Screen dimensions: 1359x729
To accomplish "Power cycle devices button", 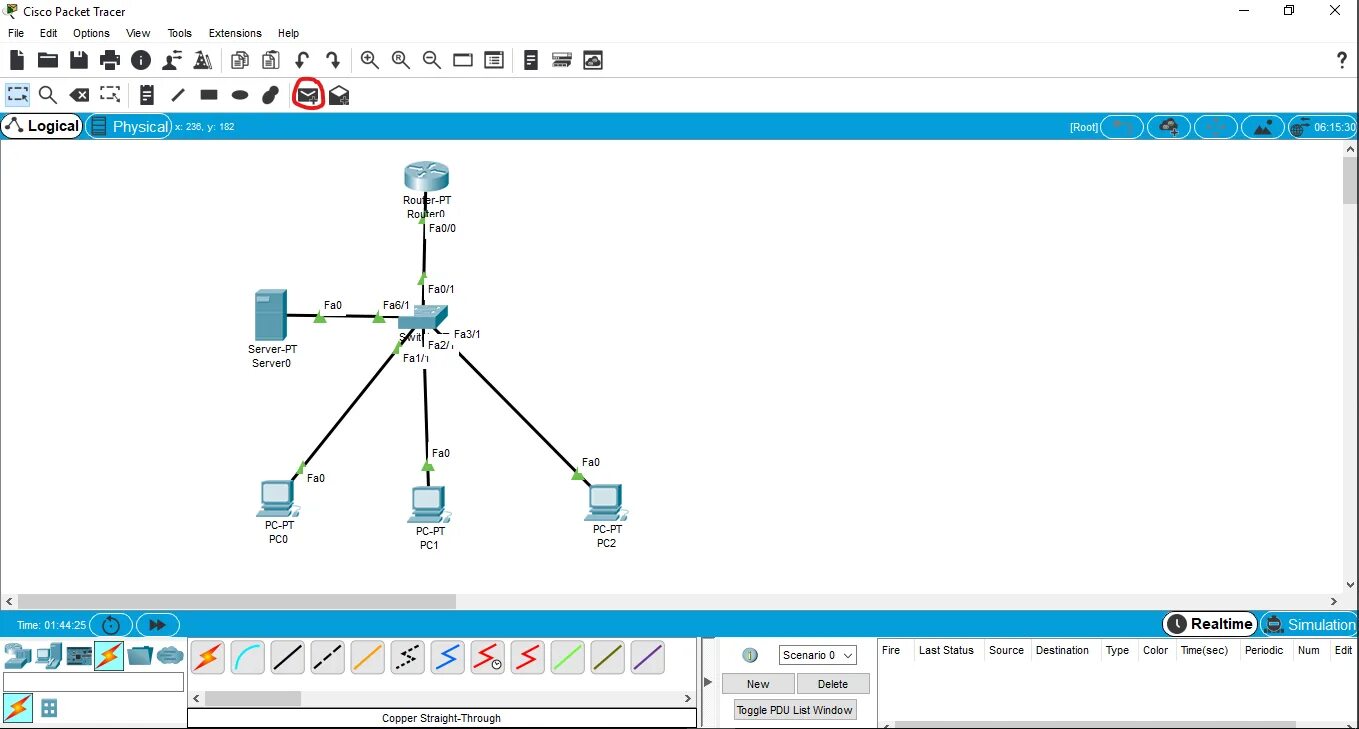I will tap(111, 624).
